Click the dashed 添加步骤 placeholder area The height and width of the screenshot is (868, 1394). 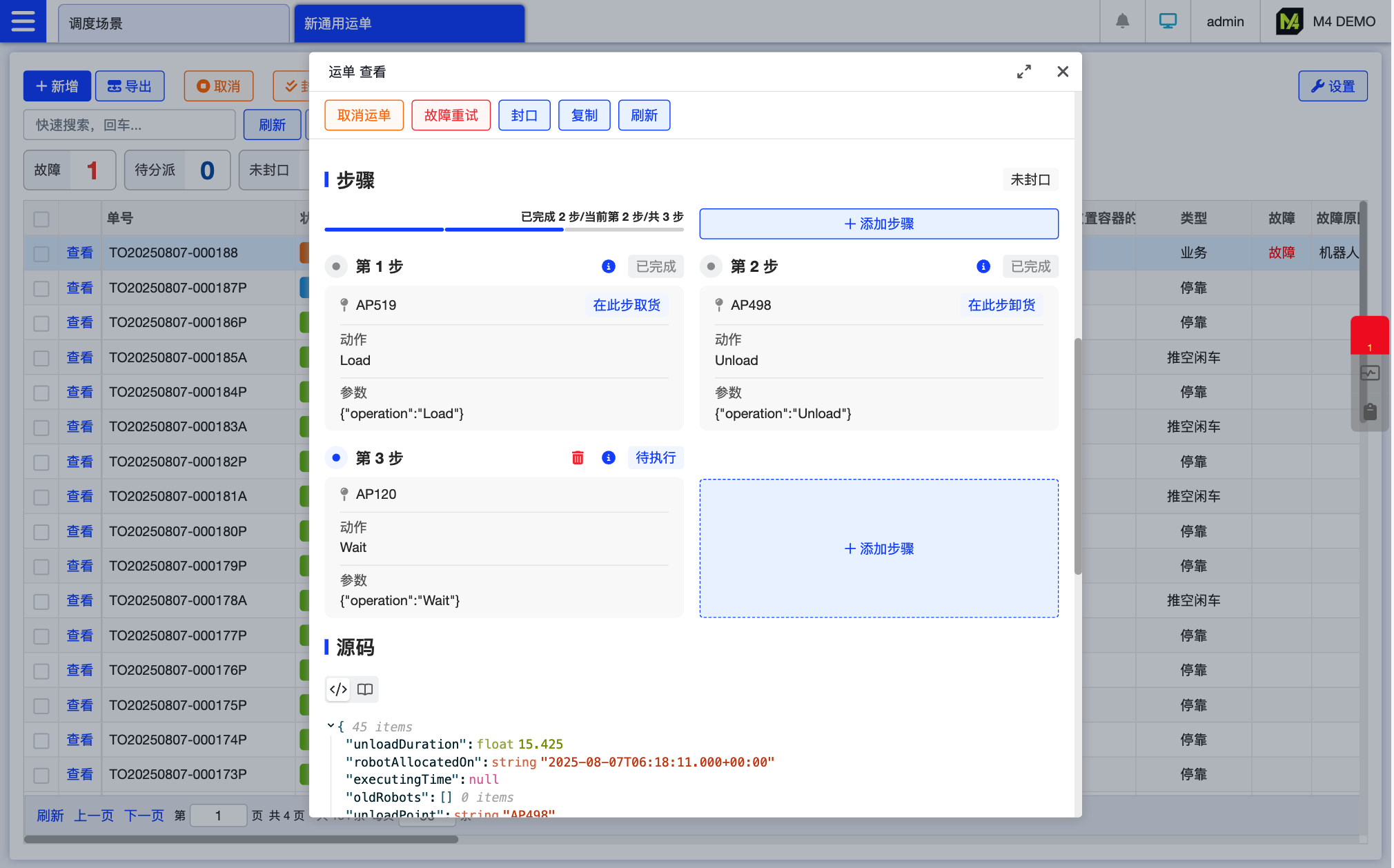point(878,549)
